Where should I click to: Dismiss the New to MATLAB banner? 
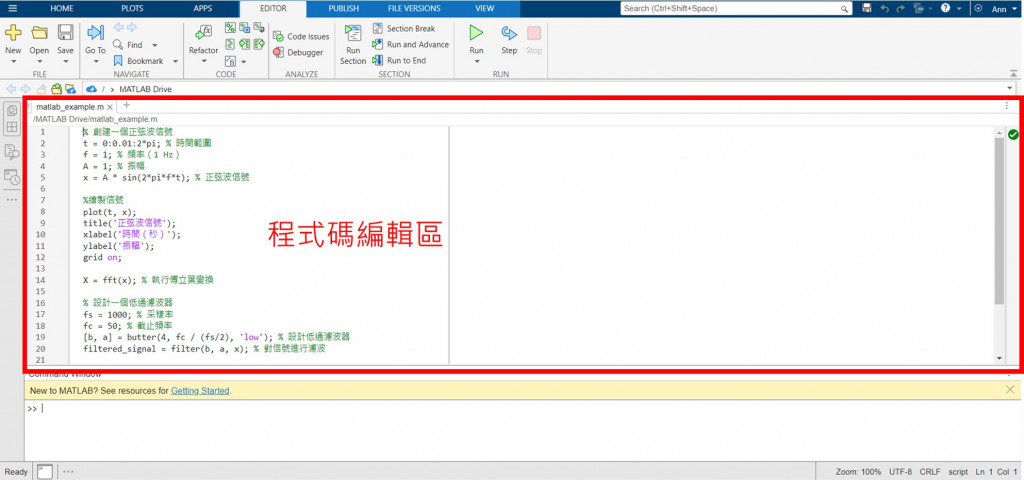click(x=1010, y=390)
